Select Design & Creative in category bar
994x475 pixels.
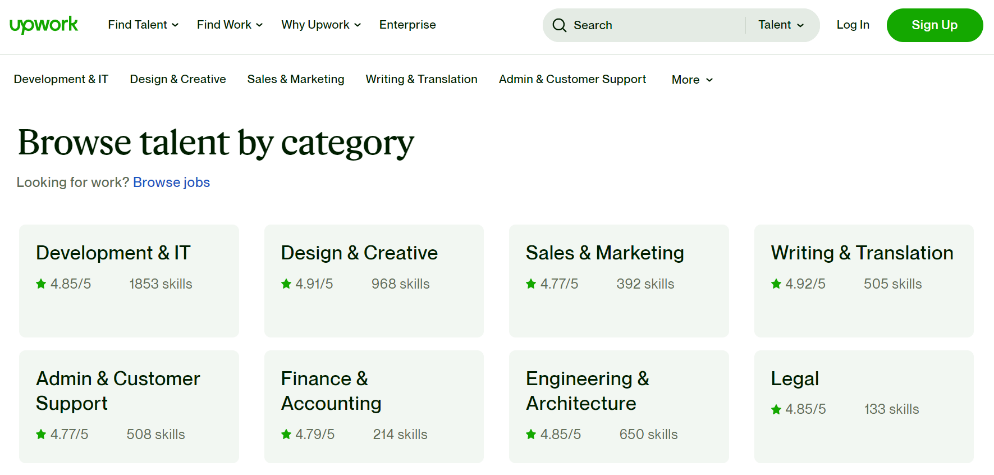pos(178,79)
